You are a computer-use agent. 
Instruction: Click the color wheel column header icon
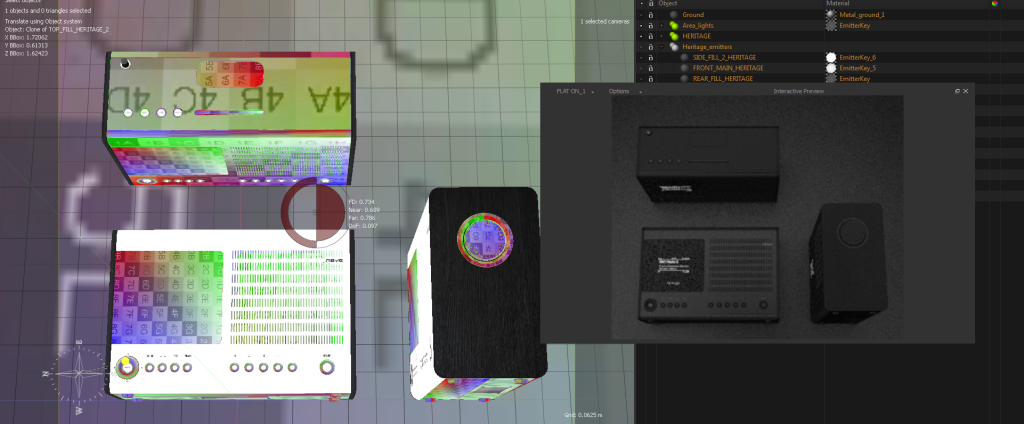[994, 4]
